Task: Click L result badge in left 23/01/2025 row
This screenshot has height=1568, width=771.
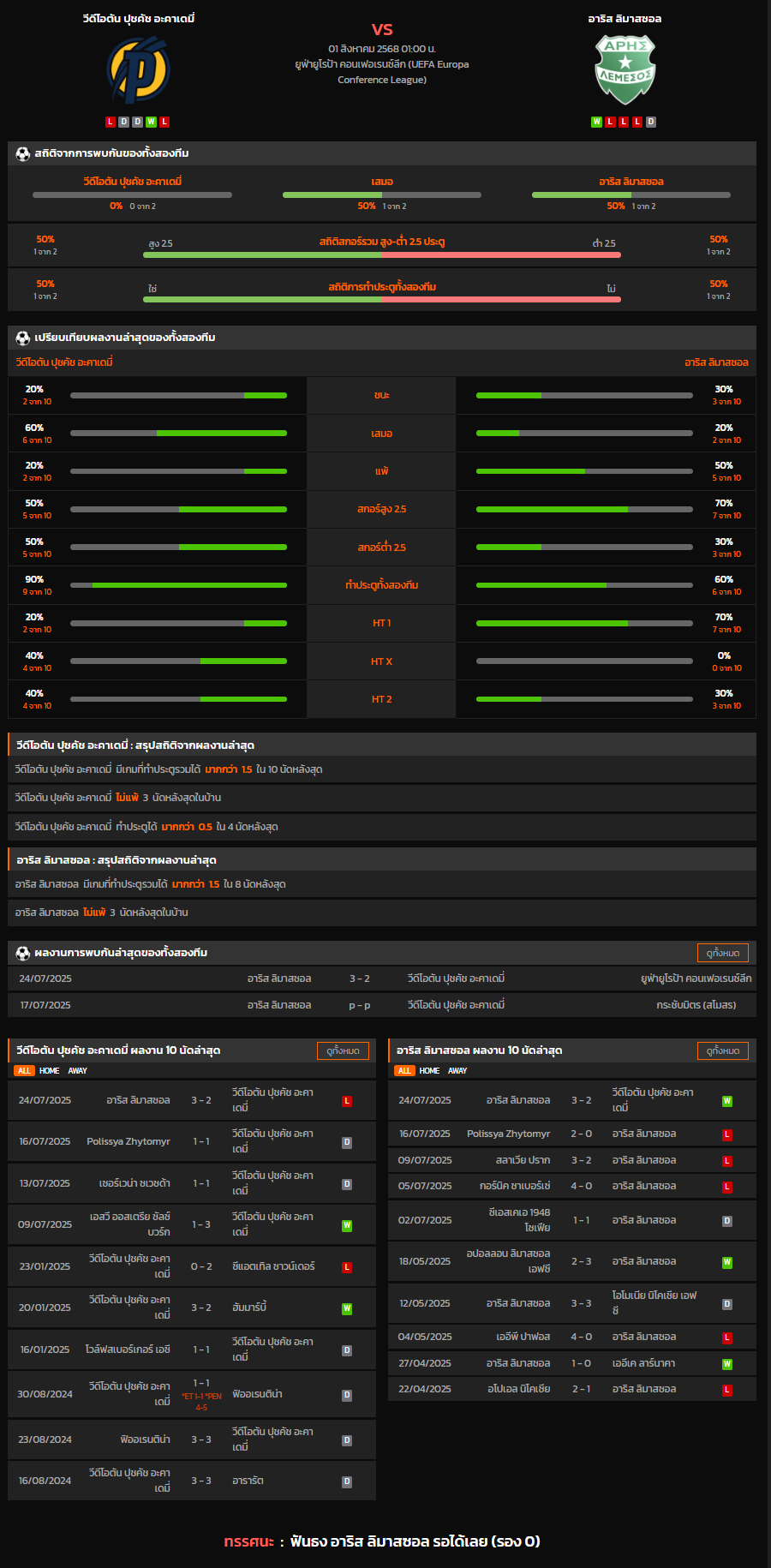Action: [x=347, y=1267]
